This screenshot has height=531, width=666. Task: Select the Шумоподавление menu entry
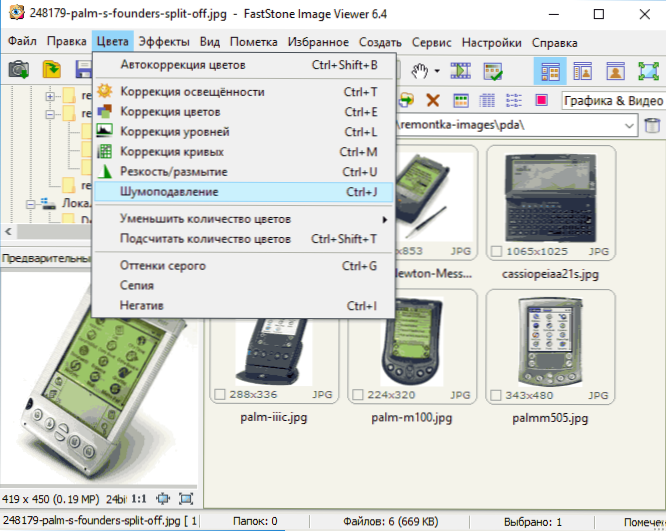click(x=244, y=192)
